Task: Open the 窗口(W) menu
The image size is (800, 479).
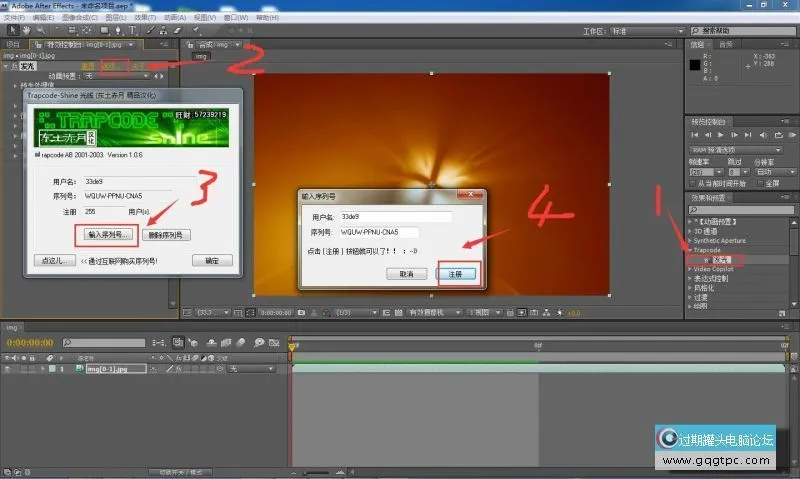Action: coord(235,18)
